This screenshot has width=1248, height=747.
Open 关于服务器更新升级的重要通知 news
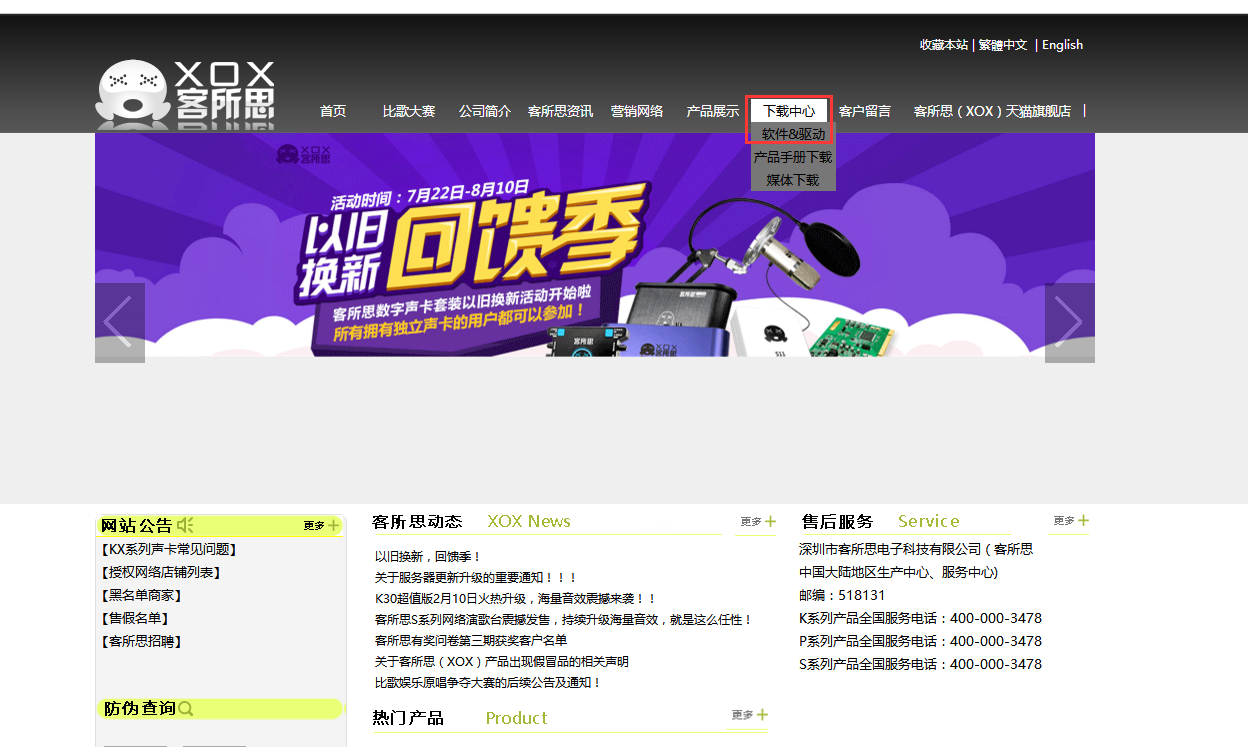click(477, 577)
